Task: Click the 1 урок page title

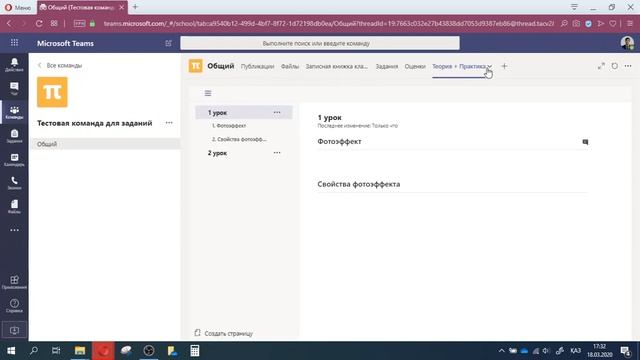Action: tap(329, 118)
